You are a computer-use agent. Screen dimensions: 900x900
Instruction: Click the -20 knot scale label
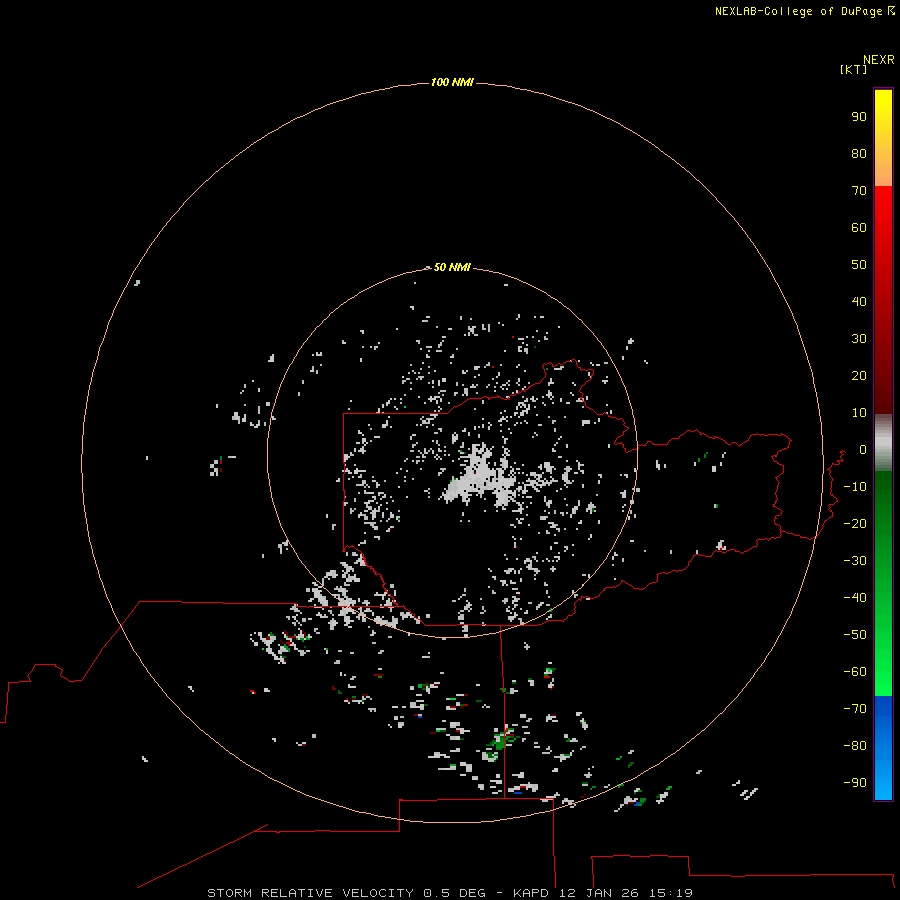coord(855,524)
